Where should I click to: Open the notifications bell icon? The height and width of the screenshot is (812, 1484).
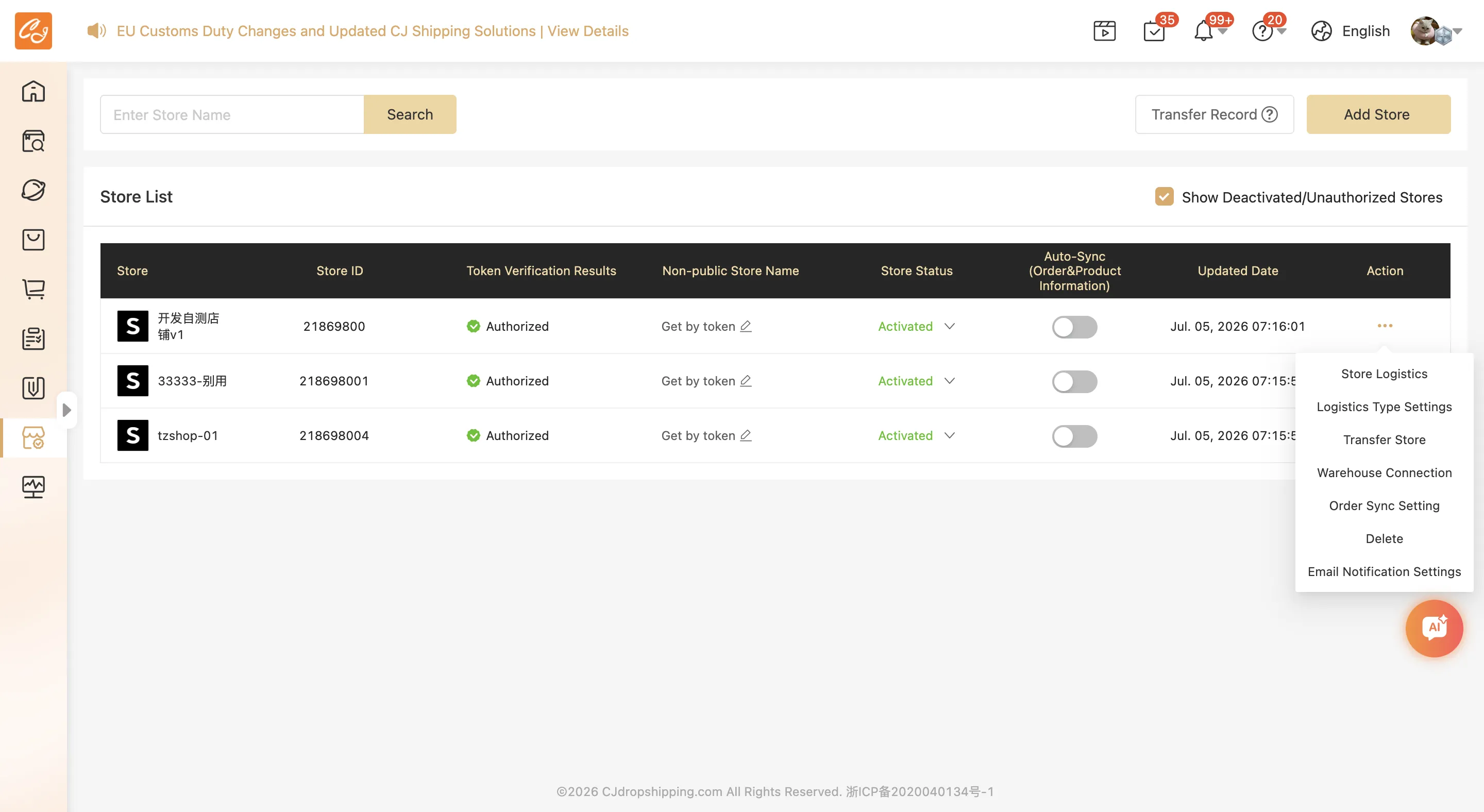1204,31
